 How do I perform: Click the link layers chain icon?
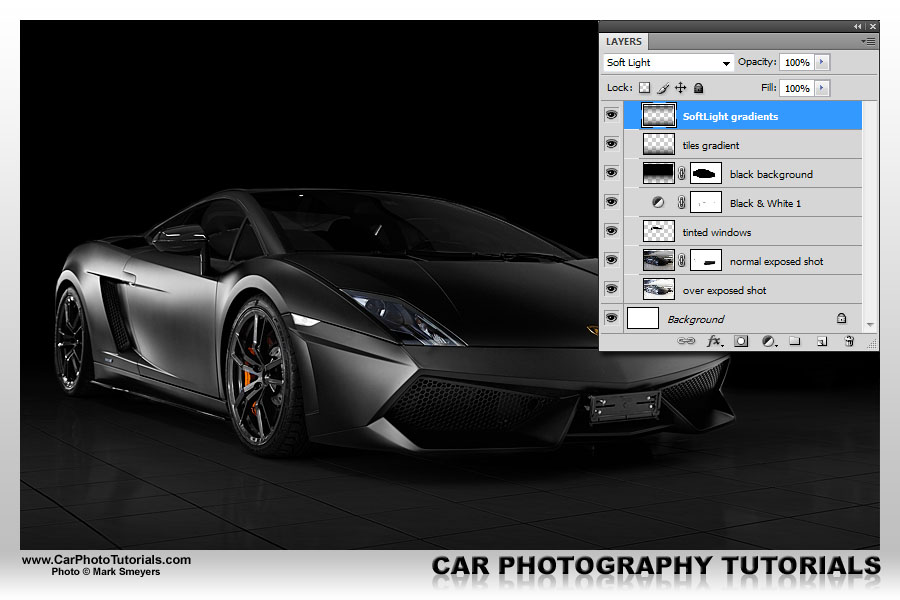click(x=686, y=341)
